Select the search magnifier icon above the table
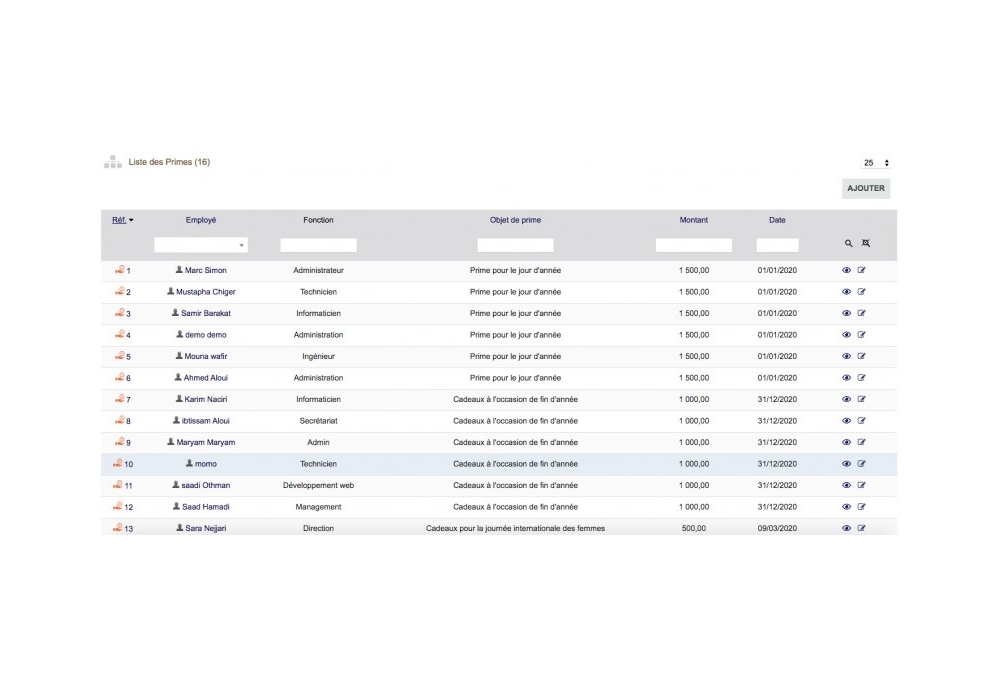Viewport: 1000px width, 679px height. click(847, 243)
